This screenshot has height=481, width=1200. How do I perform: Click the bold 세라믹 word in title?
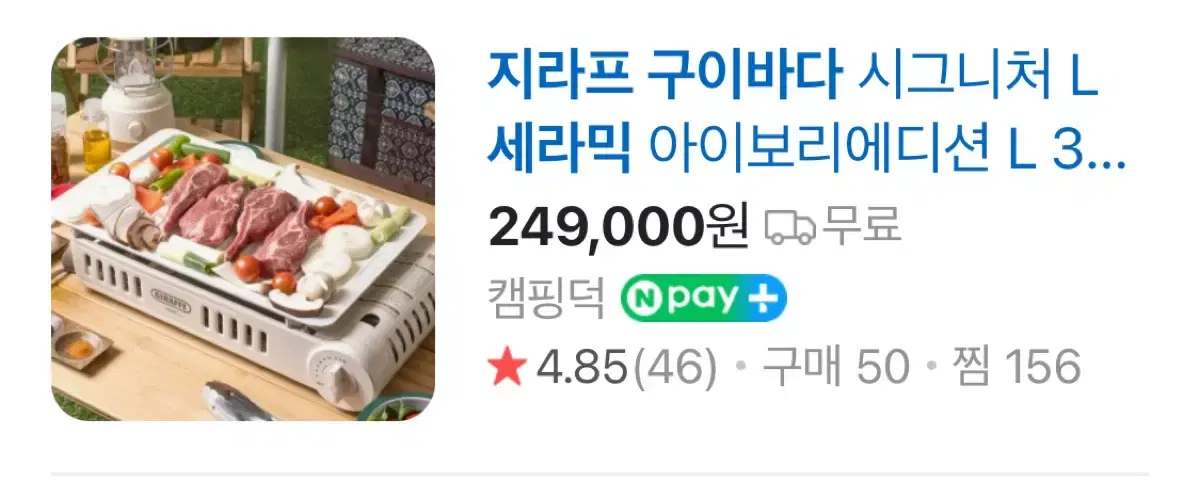pos(559,148)
